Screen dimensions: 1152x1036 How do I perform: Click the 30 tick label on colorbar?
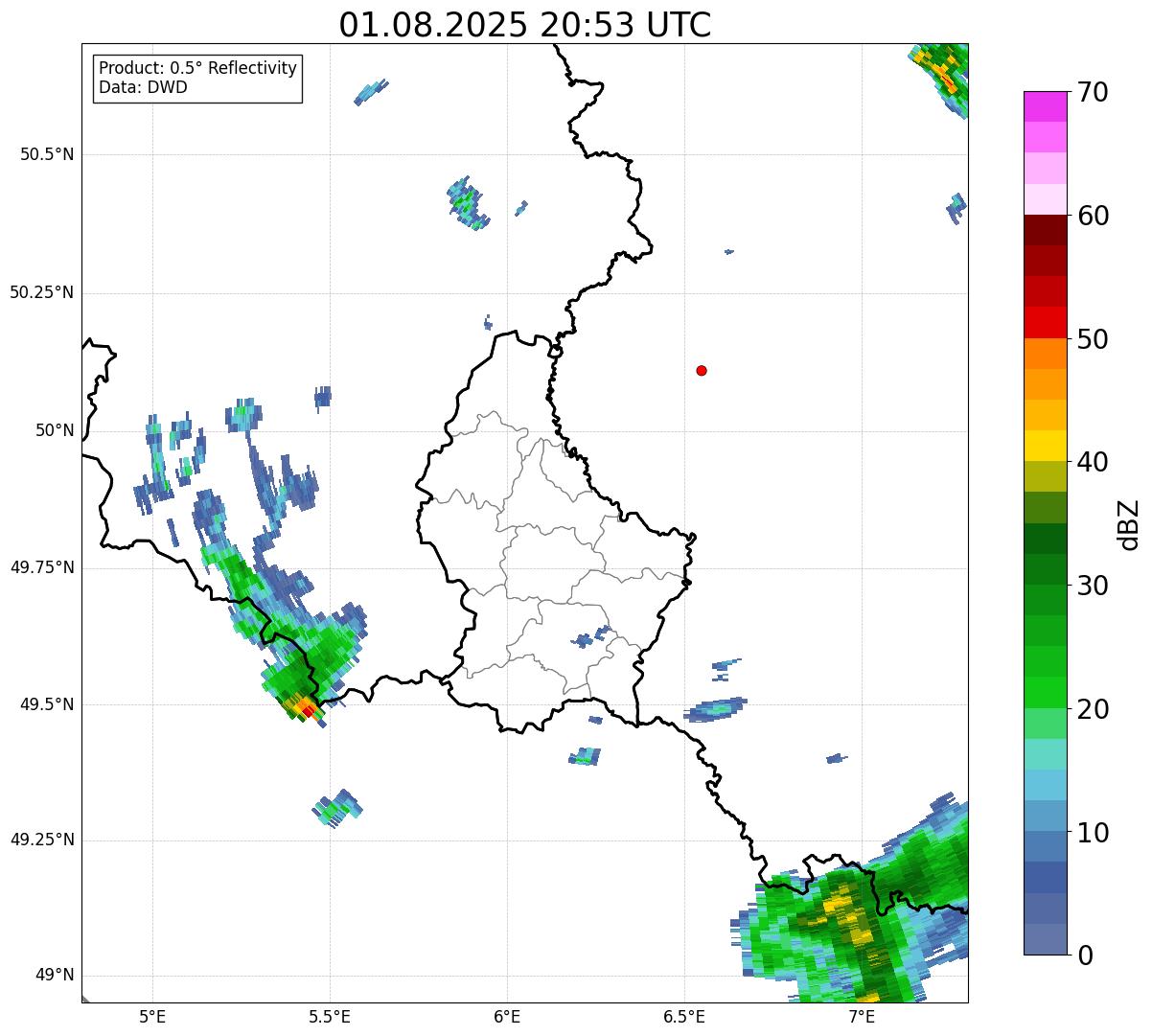1093,586
